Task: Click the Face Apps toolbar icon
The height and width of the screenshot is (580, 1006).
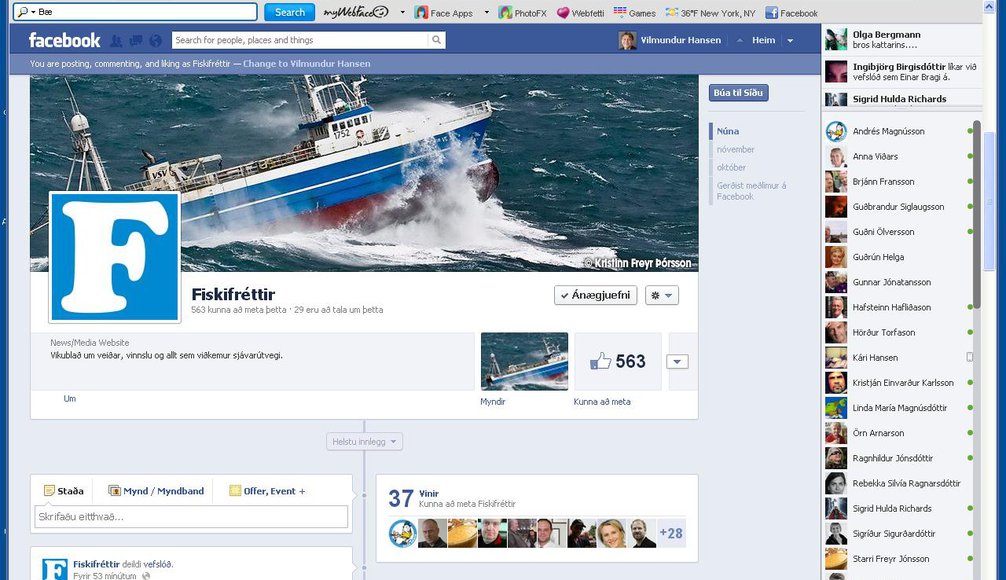Action: click(421, 12)
